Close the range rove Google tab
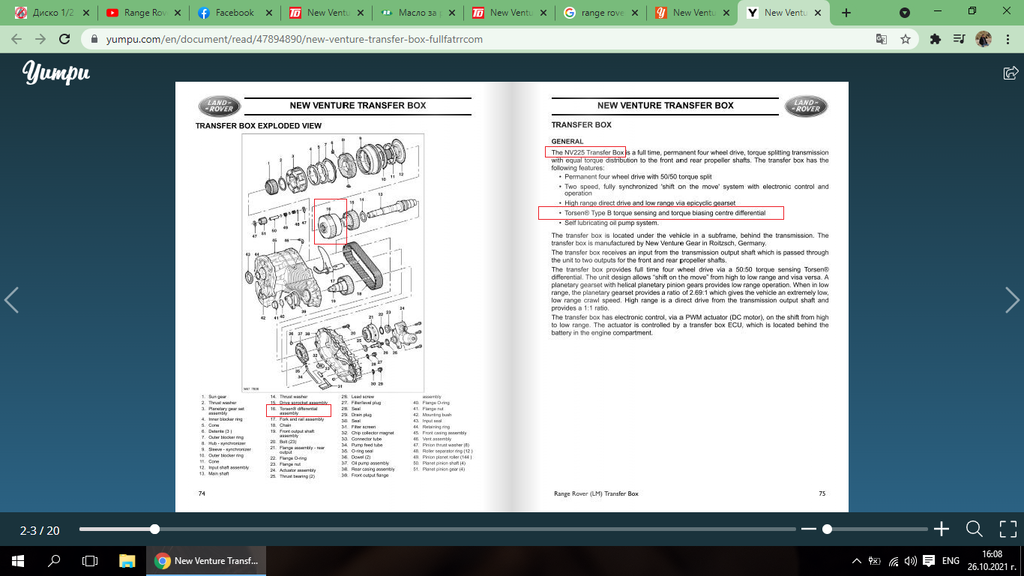This screenshot has width=1024, height=576. pyautogui.click(x=635, y=12)
